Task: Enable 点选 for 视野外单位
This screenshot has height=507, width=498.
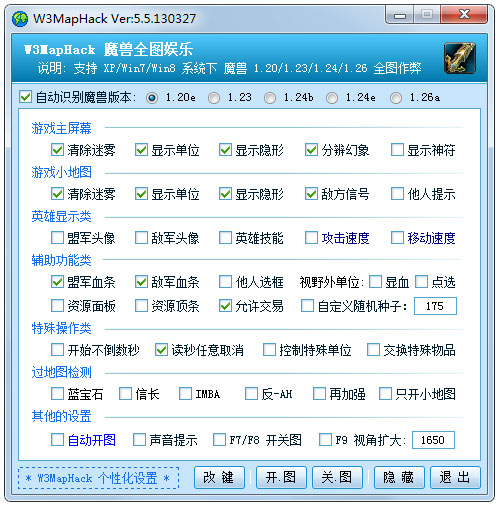Action: pos(421,282)
